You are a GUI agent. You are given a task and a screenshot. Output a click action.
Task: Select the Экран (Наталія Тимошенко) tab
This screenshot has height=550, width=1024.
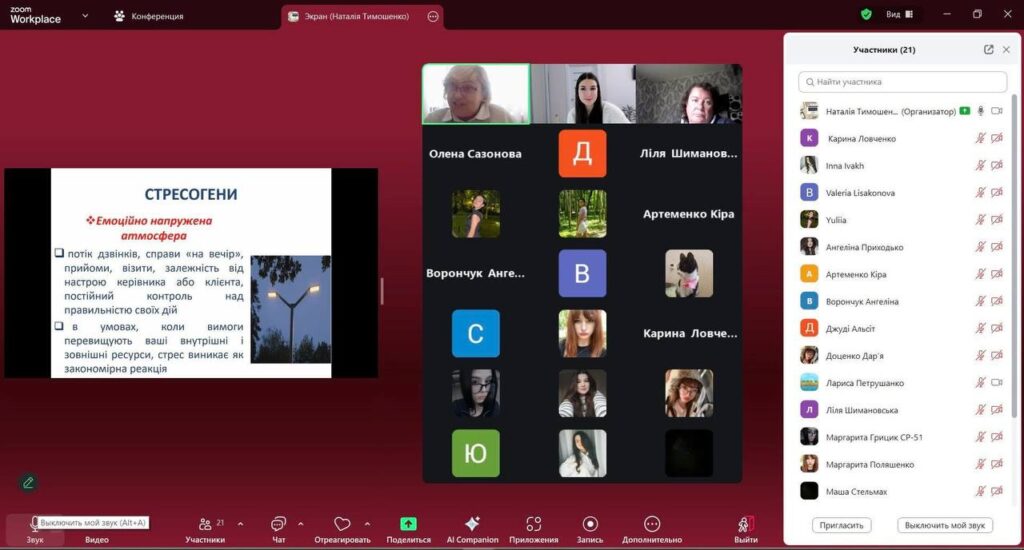(x=353, y=16)
